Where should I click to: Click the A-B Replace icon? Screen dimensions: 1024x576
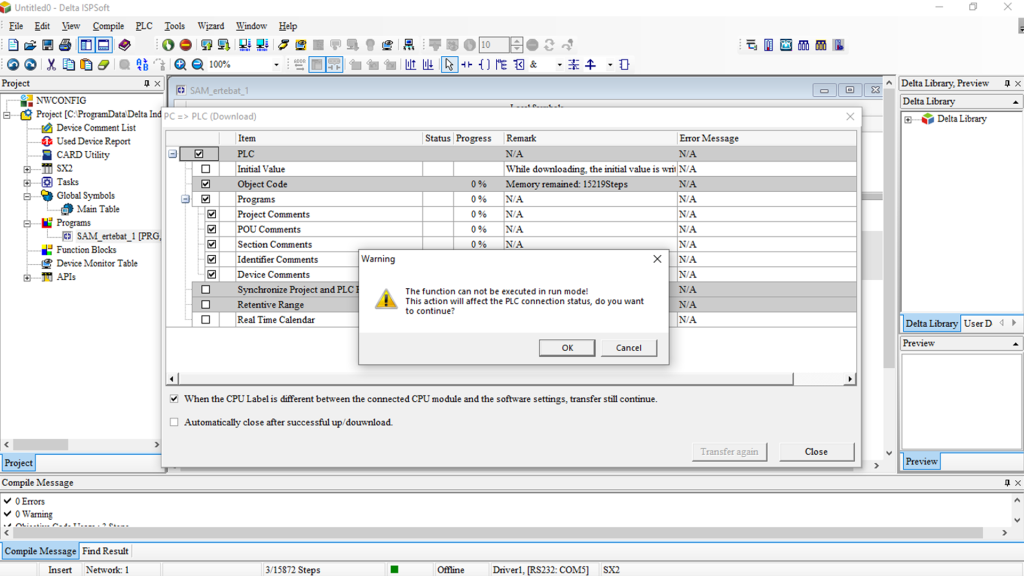point(142,65)
